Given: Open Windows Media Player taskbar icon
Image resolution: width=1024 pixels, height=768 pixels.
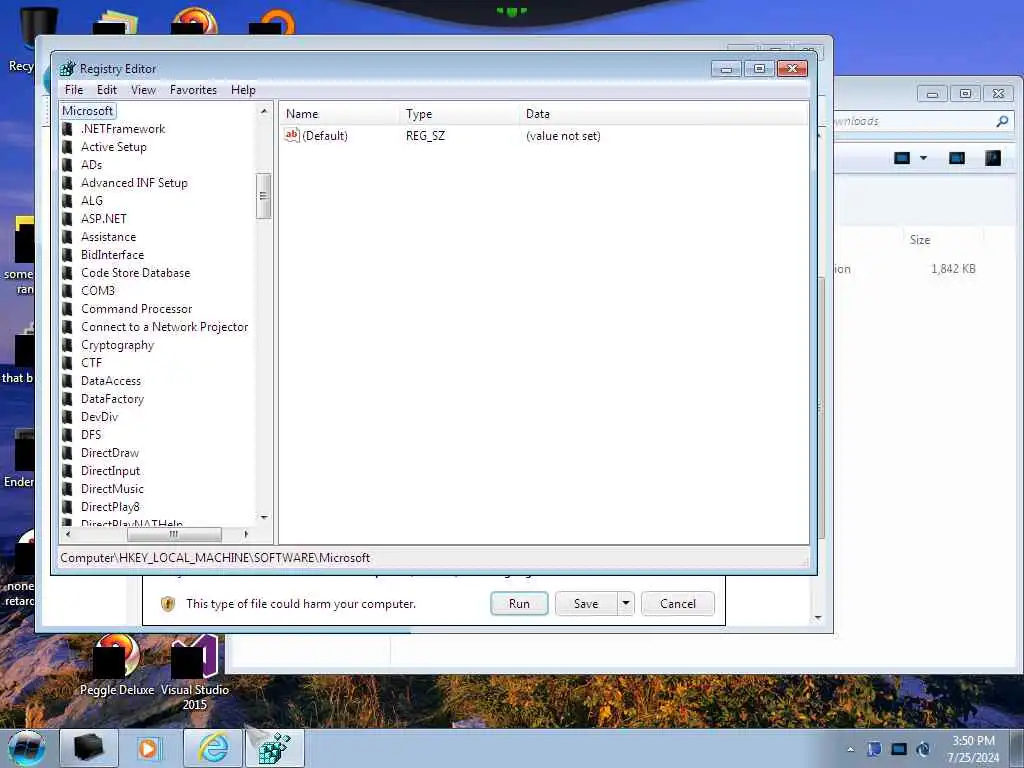Looking at the screenshot, I should point(149,748).
